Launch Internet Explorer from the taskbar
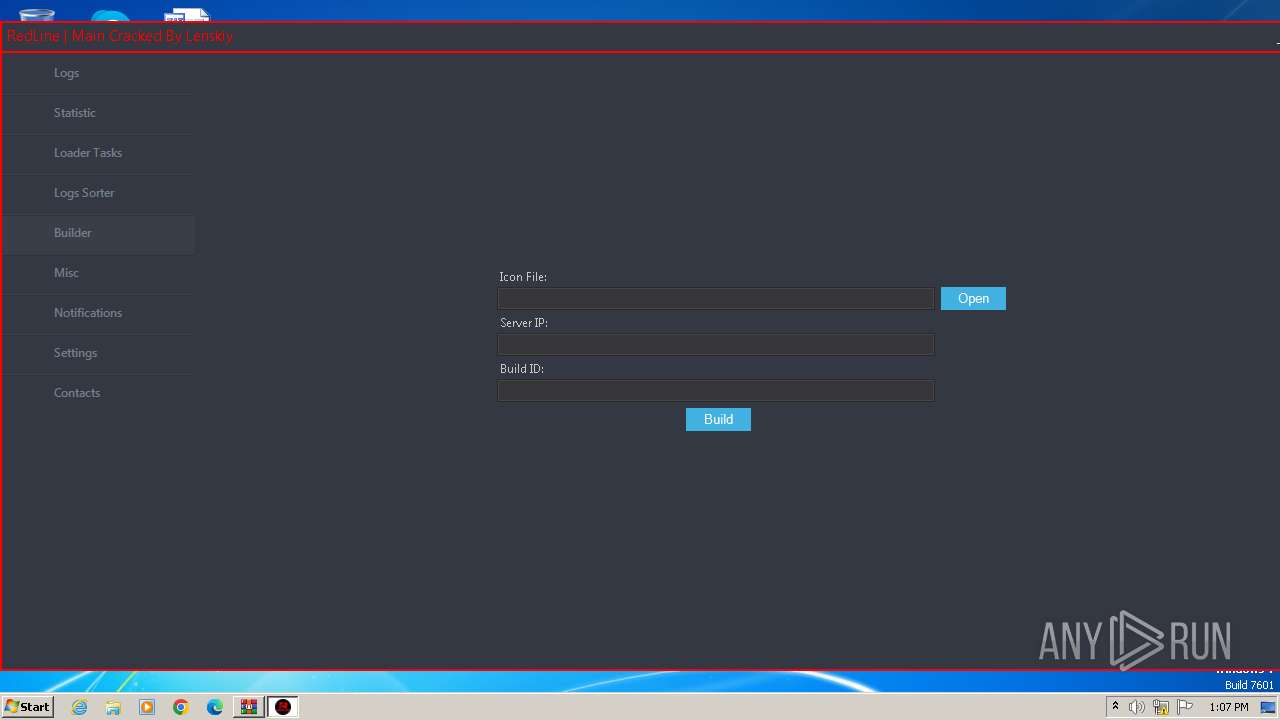This screenshot has height=720, width=1280. point(79,707)
